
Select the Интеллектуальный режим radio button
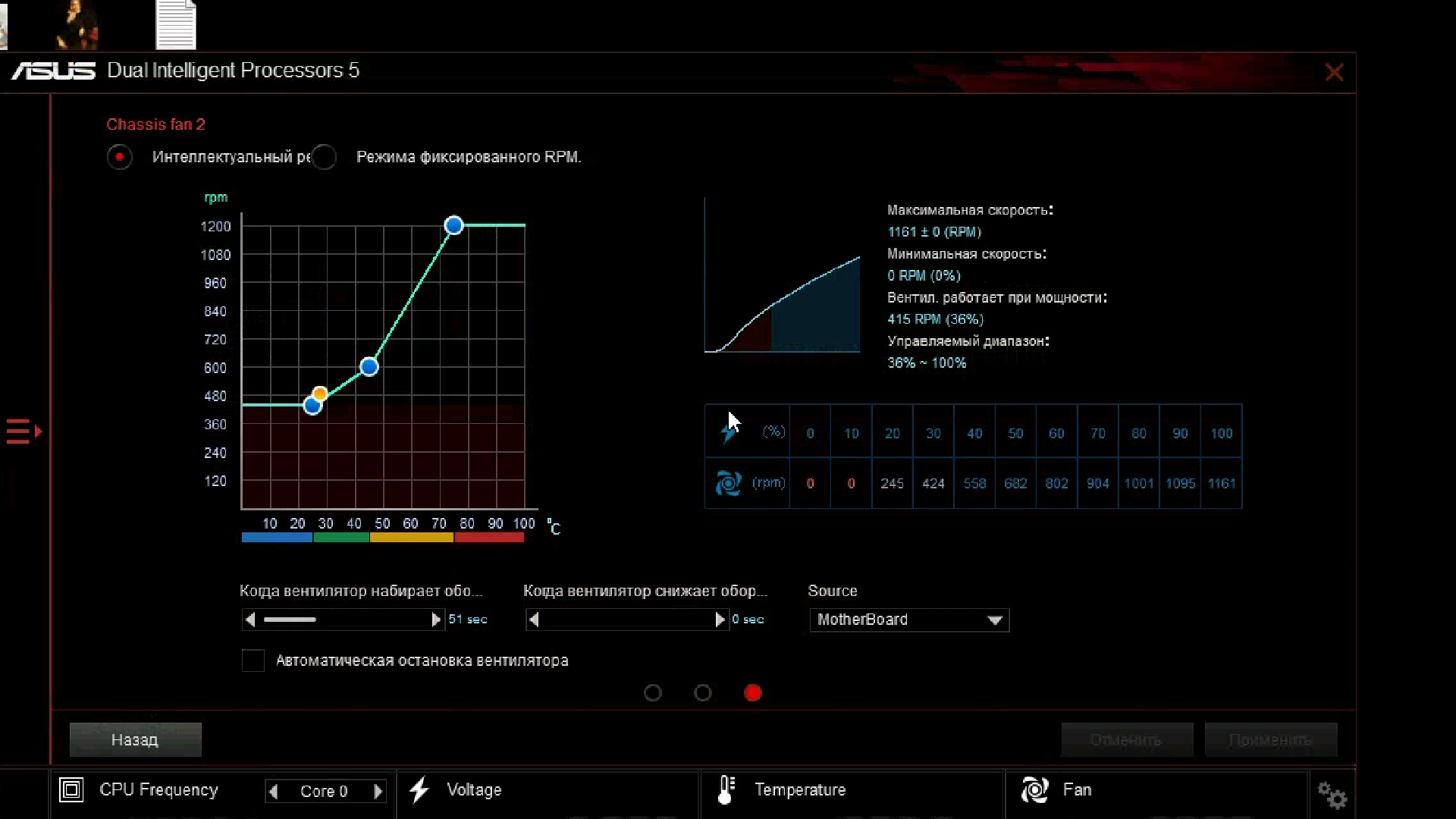tap(120, 157)
